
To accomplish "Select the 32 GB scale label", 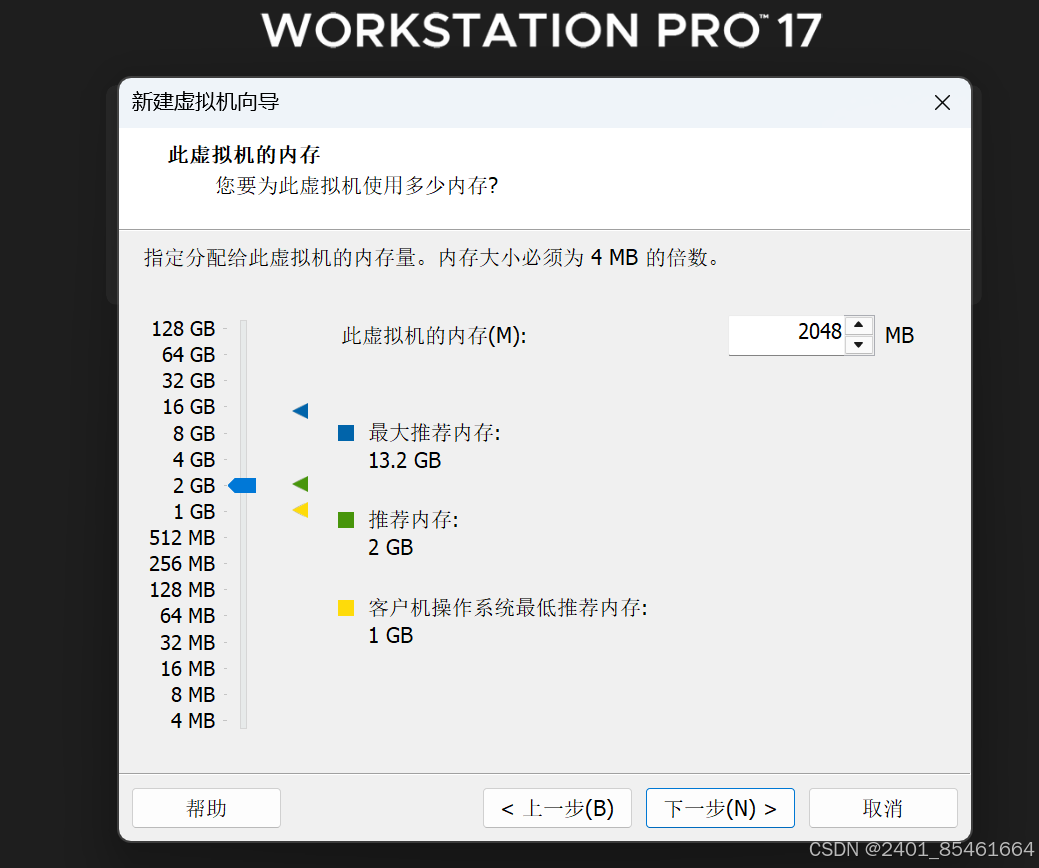I will [189, 381].
